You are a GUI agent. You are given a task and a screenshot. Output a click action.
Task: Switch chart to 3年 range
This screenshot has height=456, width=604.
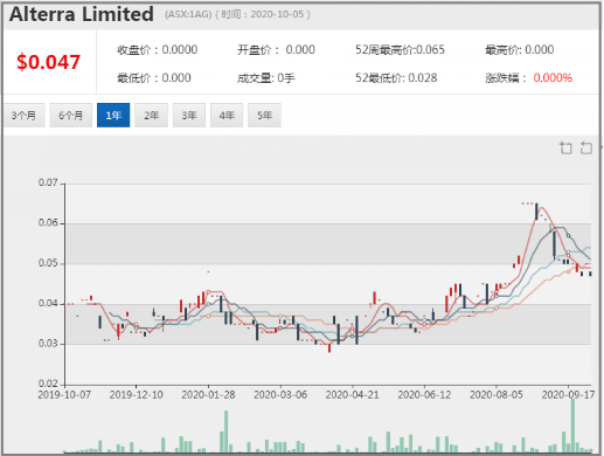tap(189, 115)
